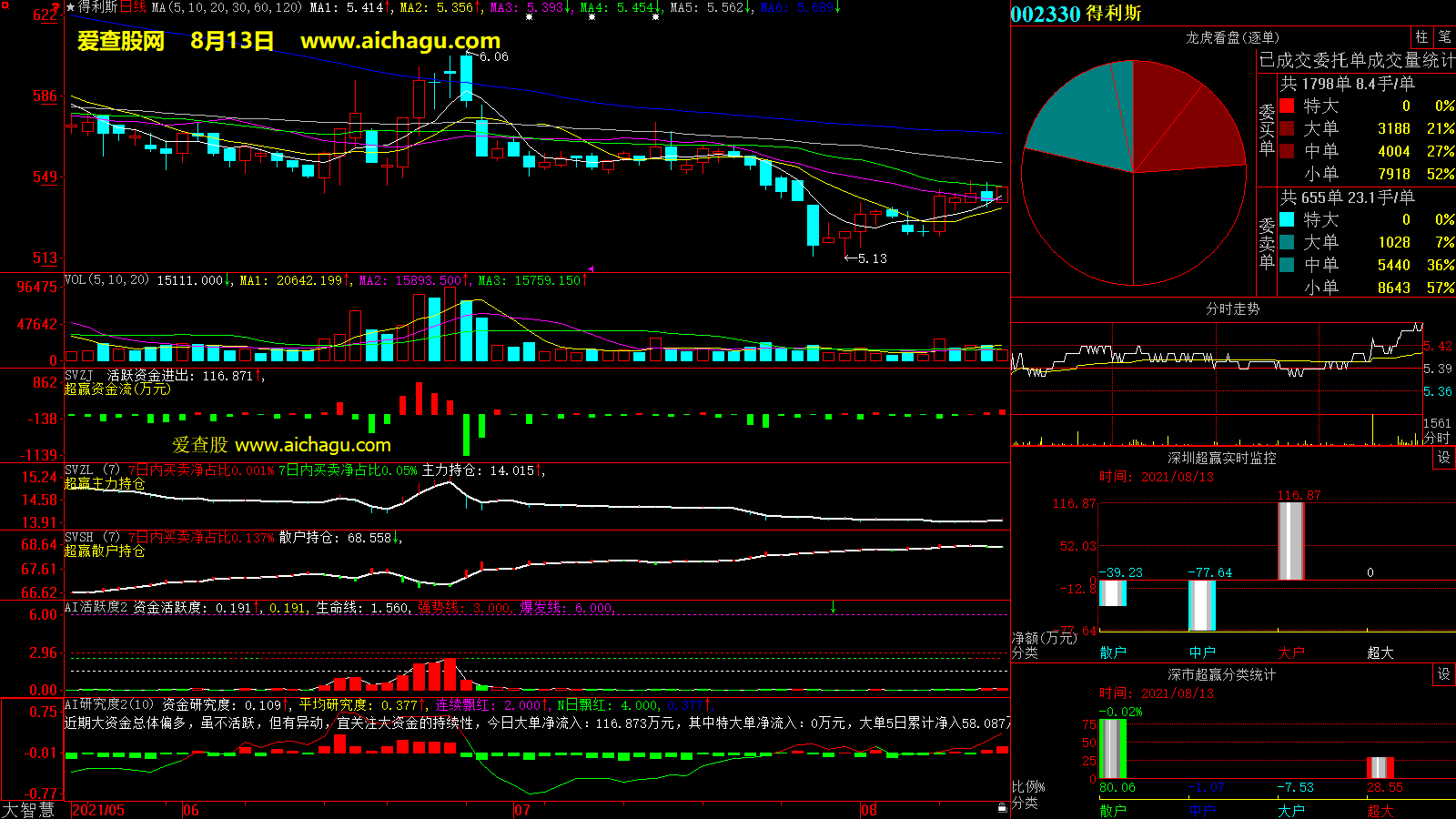Image resolution: width=1456 pixels, height=819 pixels.
Task: Open the 日线 period selector
Action: click(133, 7)
